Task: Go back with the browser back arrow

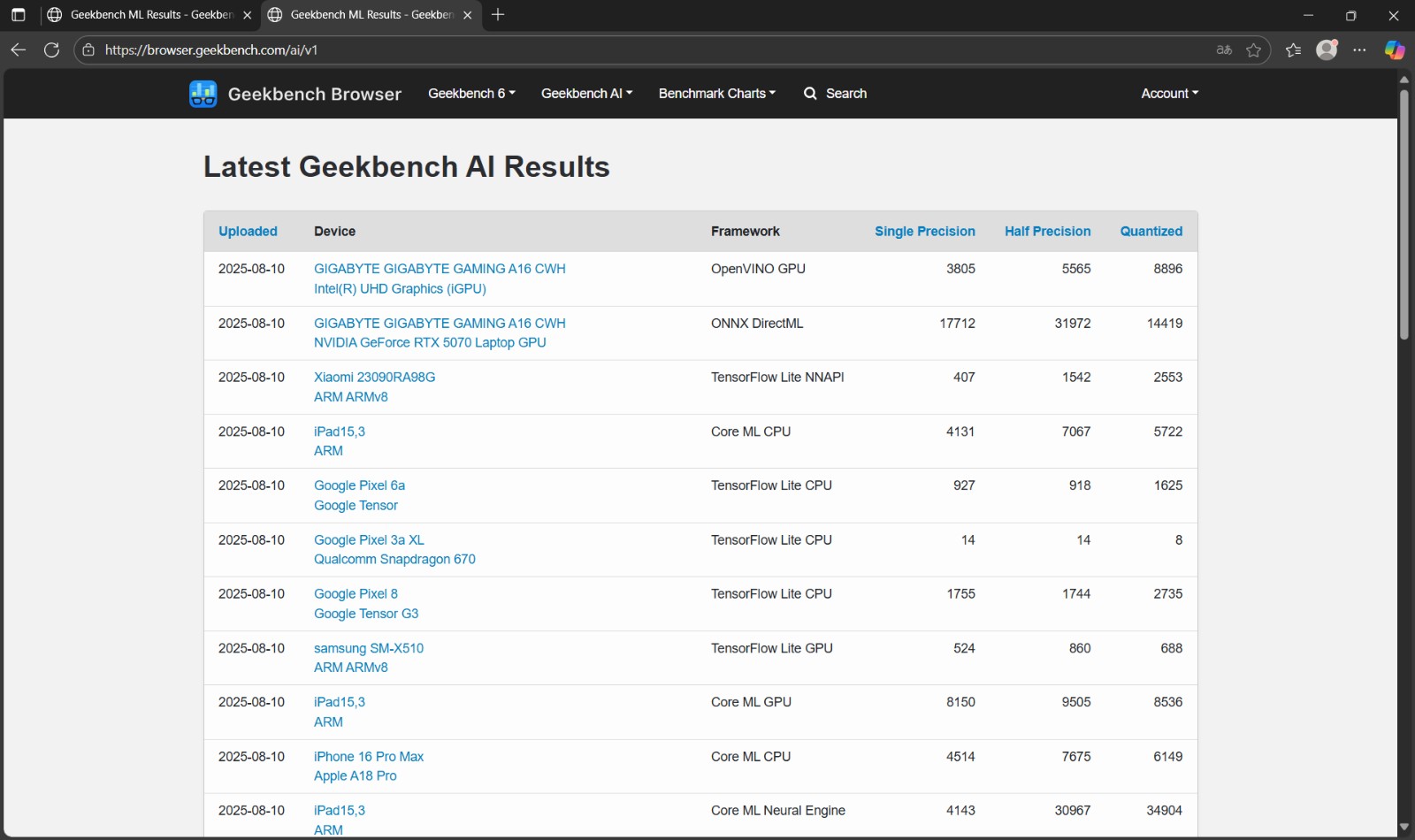Action: (19, 50)
